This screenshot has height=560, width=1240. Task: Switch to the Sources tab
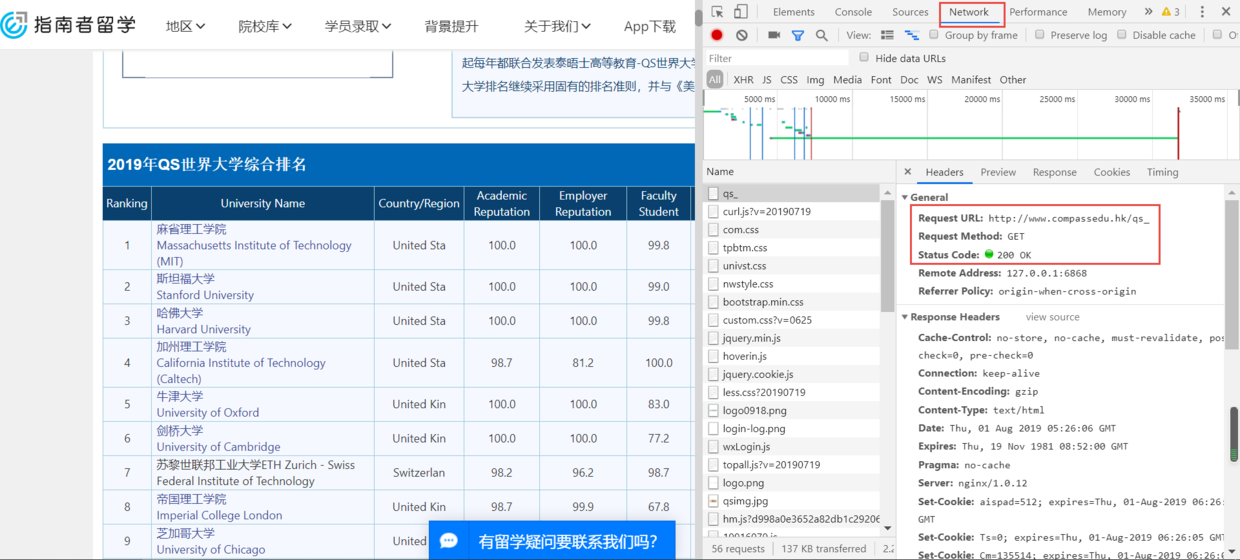910,12
